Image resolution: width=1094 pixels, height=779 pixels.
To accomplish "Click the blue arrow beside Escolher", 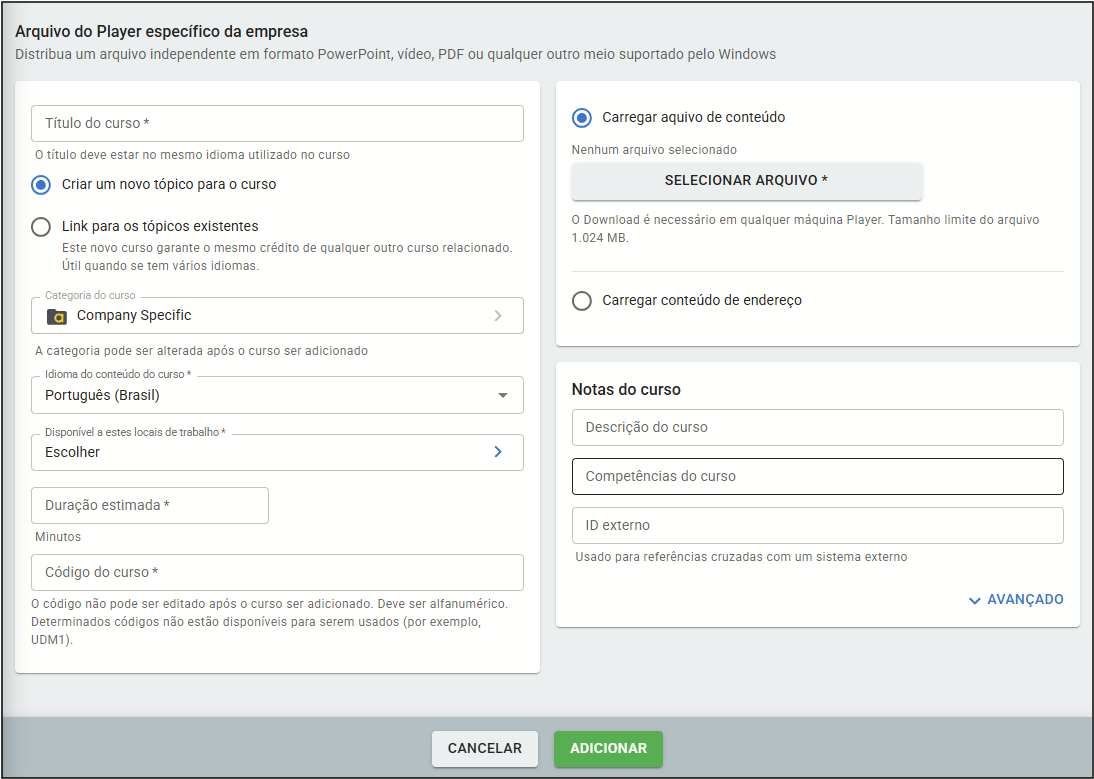I will pyautogui.click(x=498, y=452).
